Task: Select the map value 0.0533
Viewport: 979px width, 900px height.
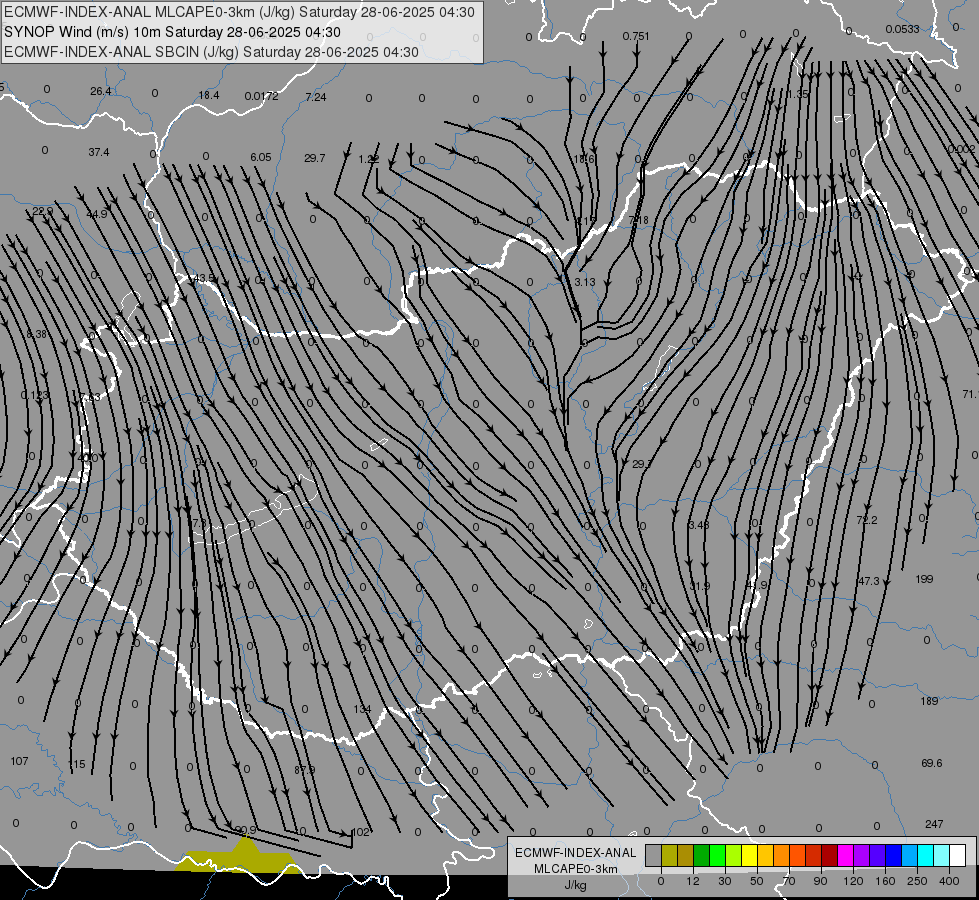Action: click(902, 29)
